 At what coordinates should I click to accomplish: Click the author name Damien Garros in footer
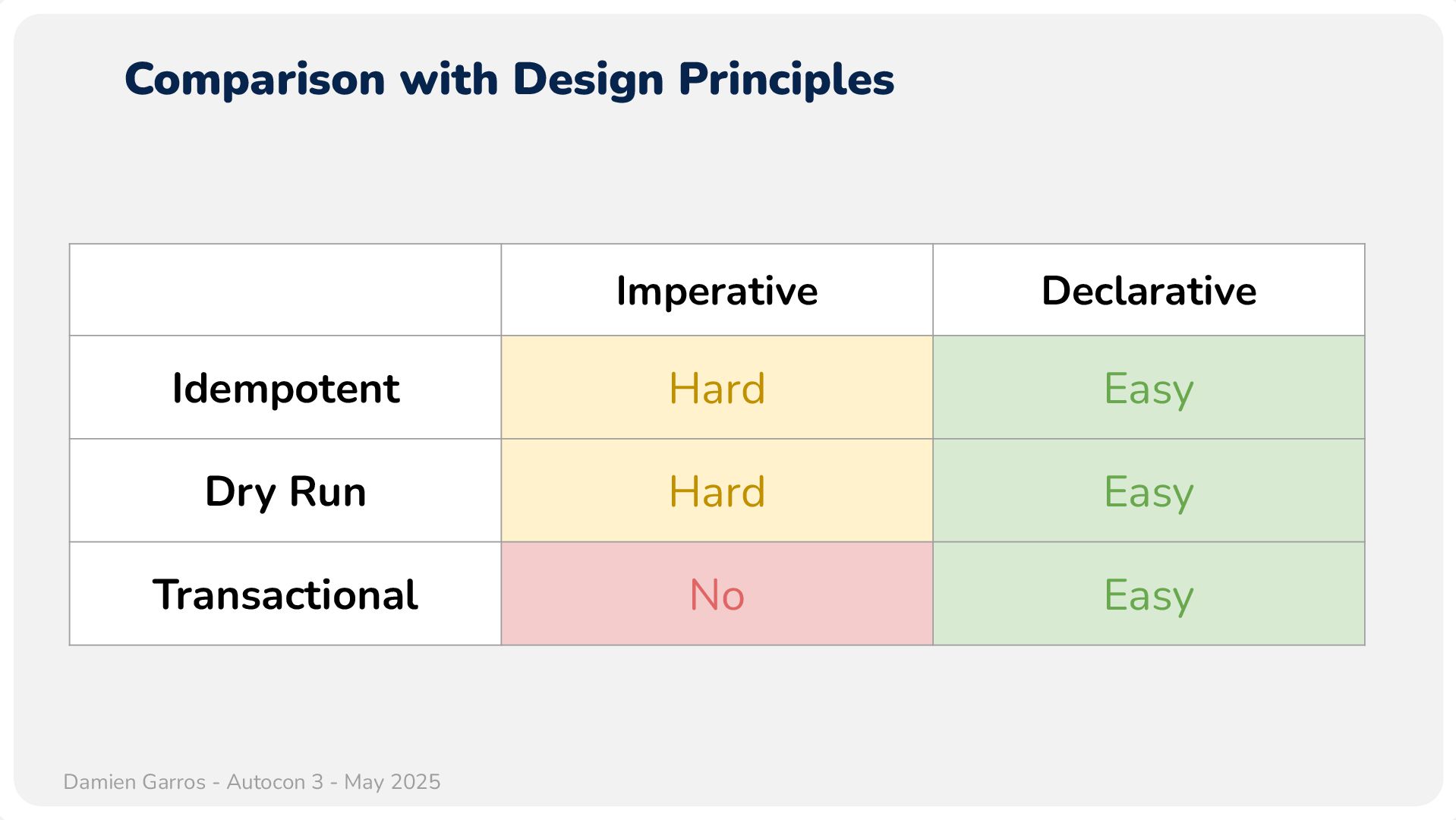(x=134, y=782)
